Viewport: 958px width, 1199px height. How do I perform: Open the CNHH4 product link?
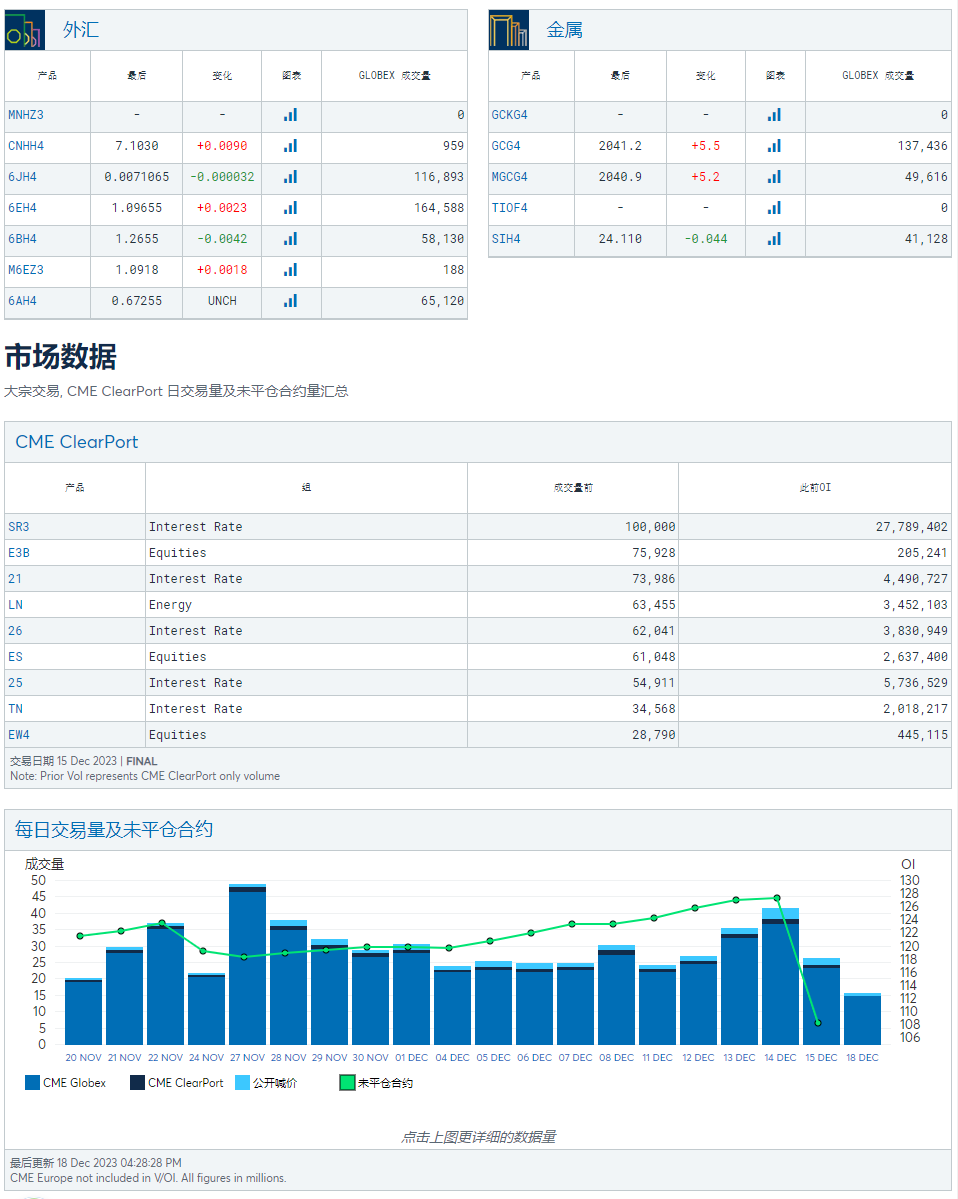(x=26, y=146)
